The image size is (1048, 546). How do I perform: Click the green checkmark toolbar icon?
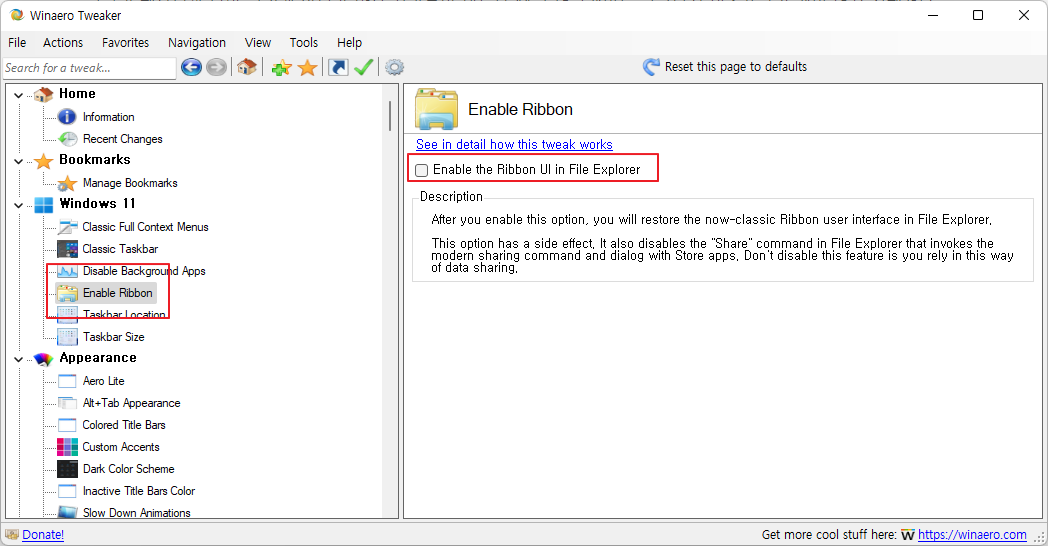click(364, 67)
